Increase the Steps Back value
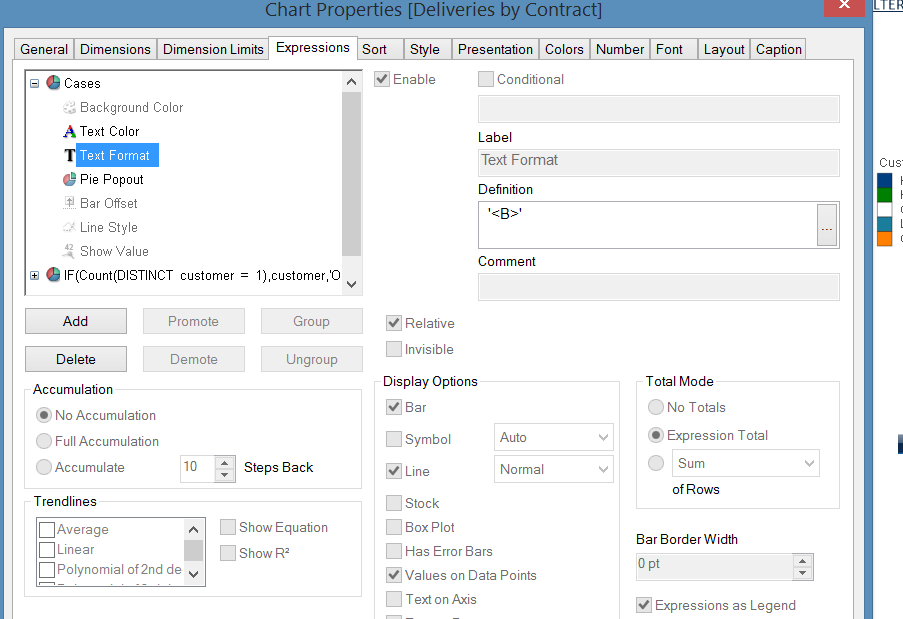The height and width of the screenshot is (619, 903). coord(225,462)
